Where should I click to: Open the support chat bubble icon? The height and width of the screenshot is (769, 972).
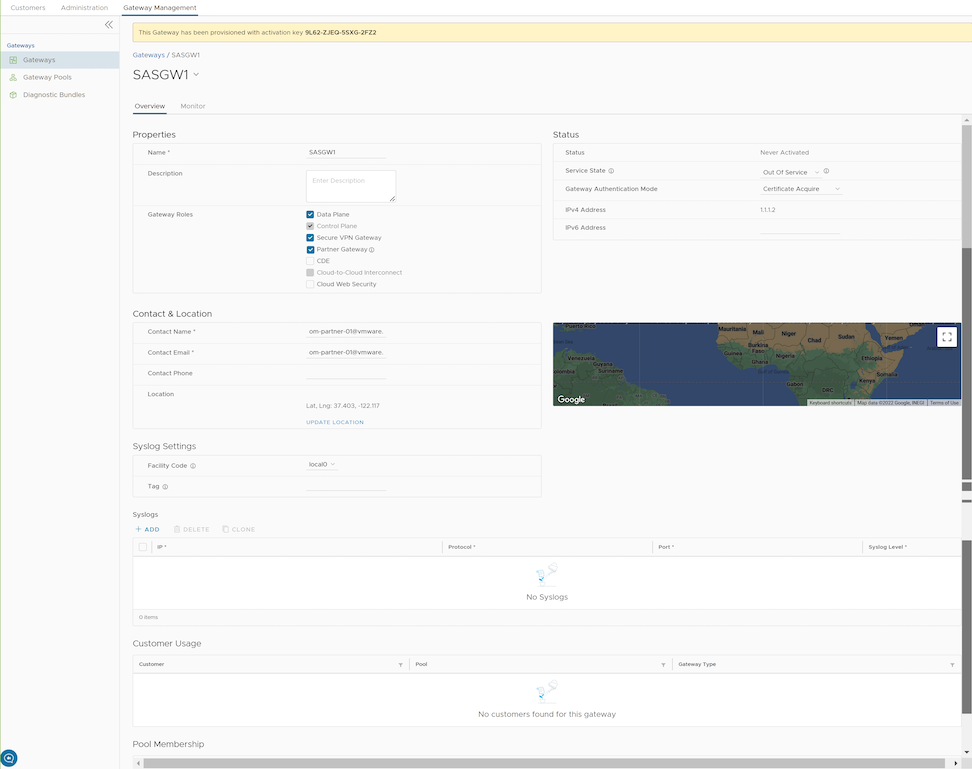click(x=9, y=758)
